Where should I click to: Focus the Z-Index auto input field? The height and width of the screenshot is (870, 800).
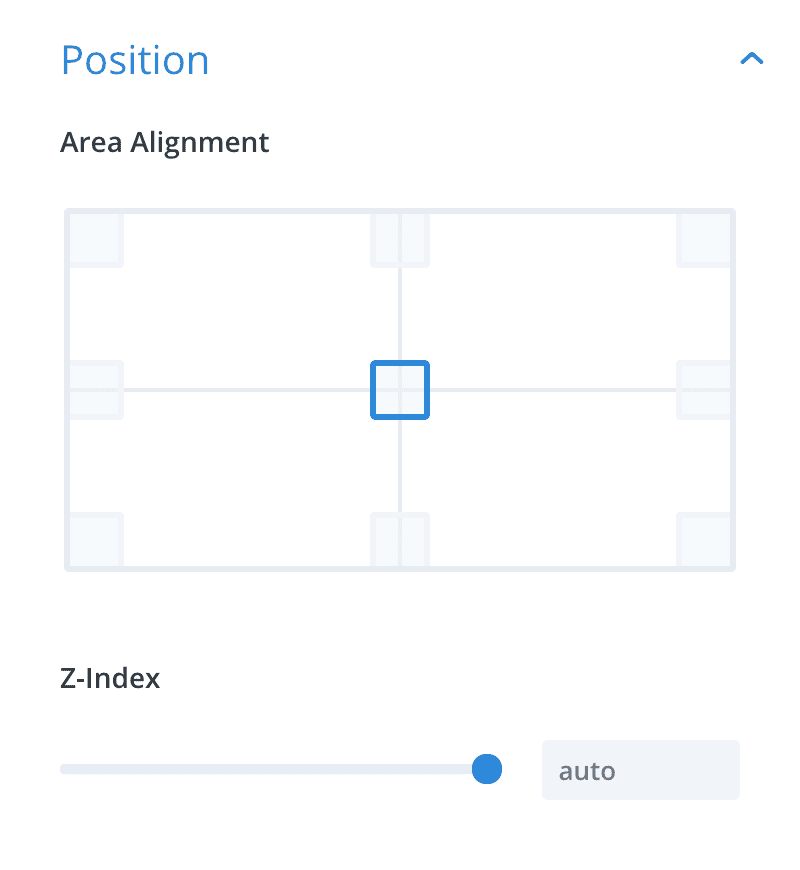(x=641, y=770)
